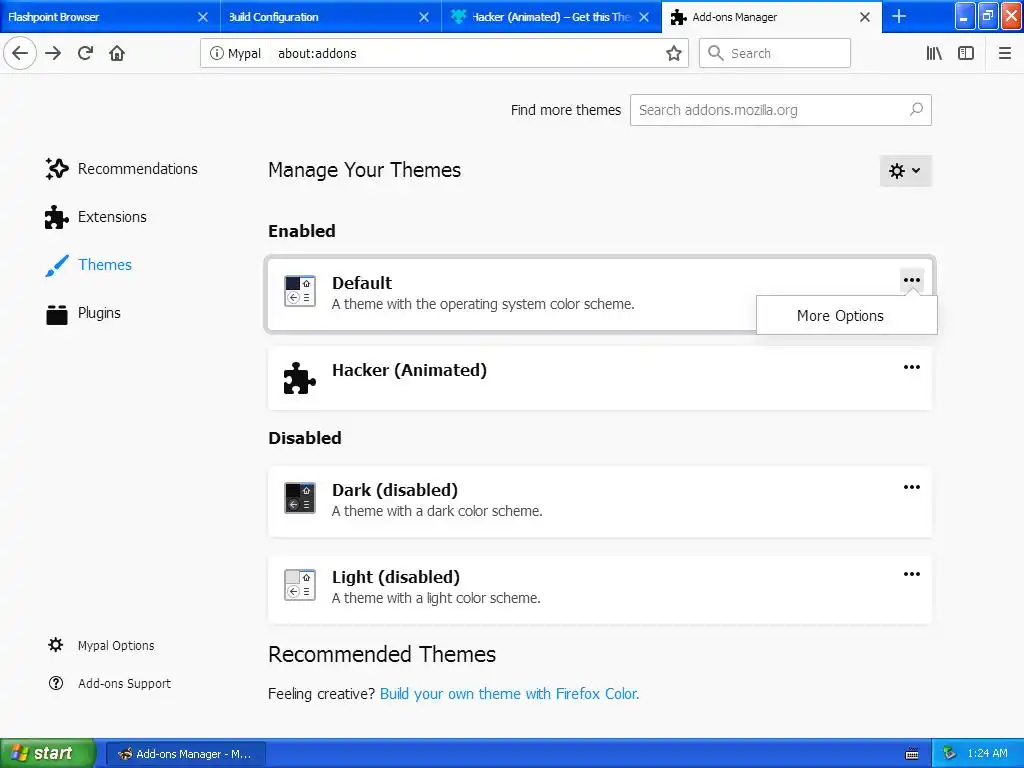Select the Default theme title
This screenshot has width=1024, height=768.
point(362,283)
